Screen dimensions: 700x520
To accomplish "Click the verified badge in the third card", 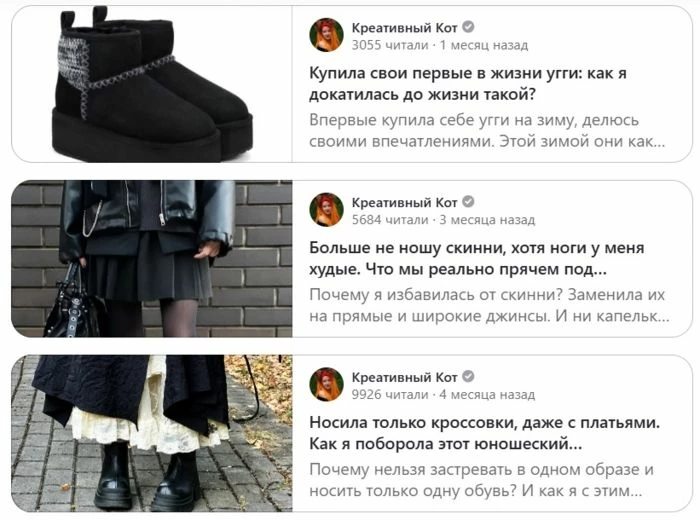I will (x=468, y=377).
